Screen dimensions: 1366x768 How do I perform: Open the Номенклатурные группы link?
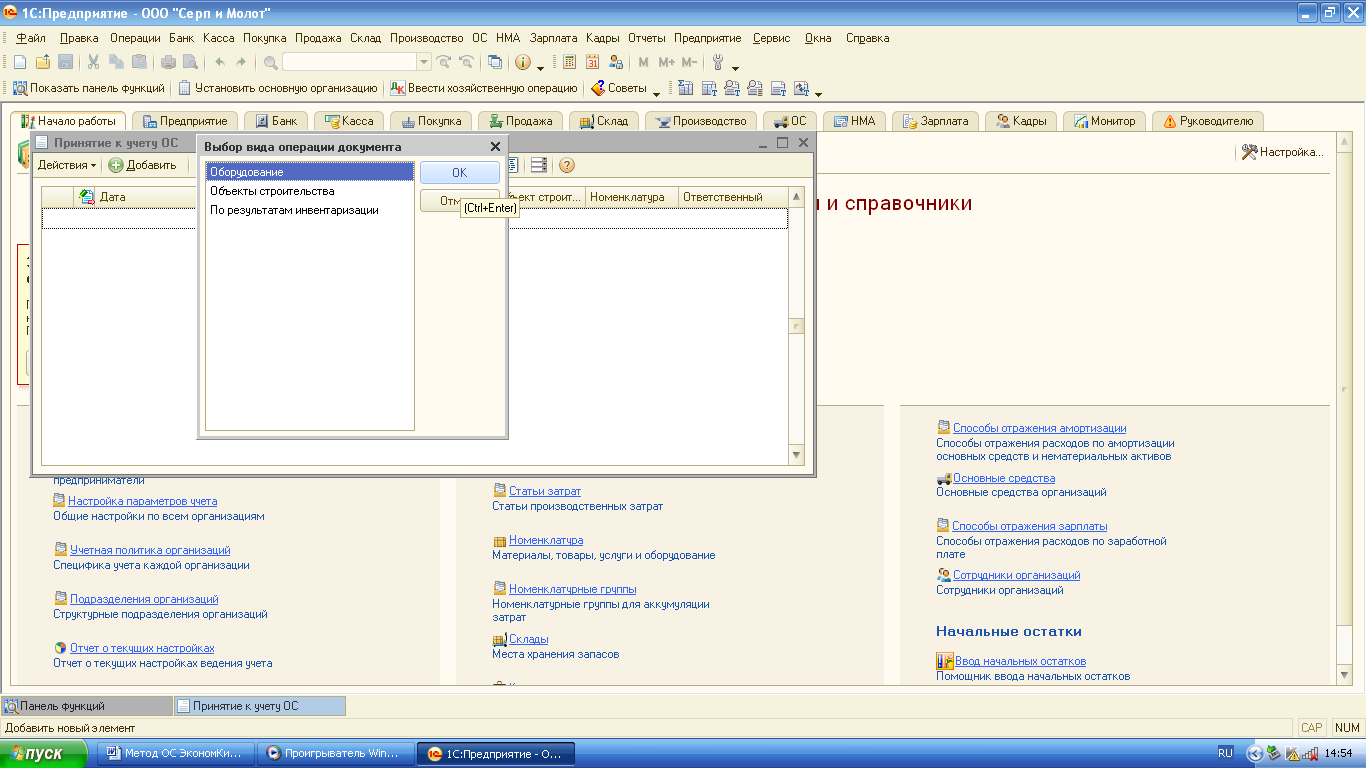[x=573, y=589]
